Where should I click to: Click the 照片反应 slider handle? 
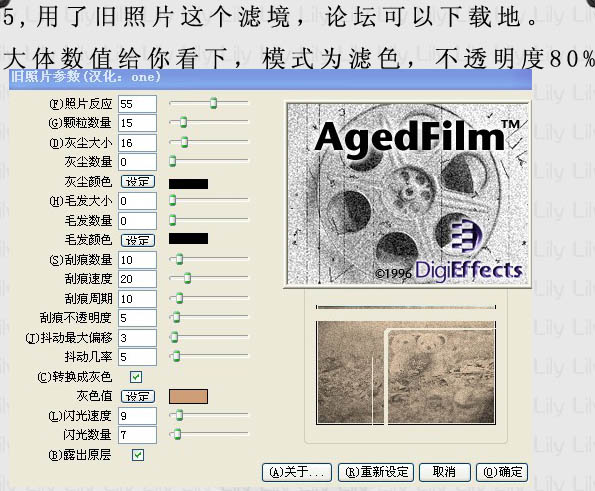click(x=214, y=103)
